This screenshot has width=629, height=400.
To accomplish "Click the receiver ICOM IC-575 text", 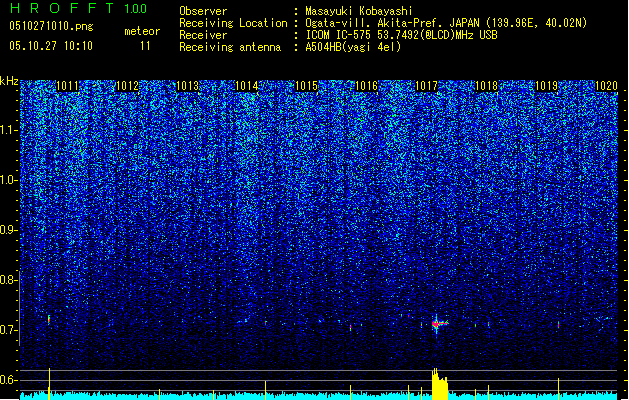I will (x=401, y=35).
